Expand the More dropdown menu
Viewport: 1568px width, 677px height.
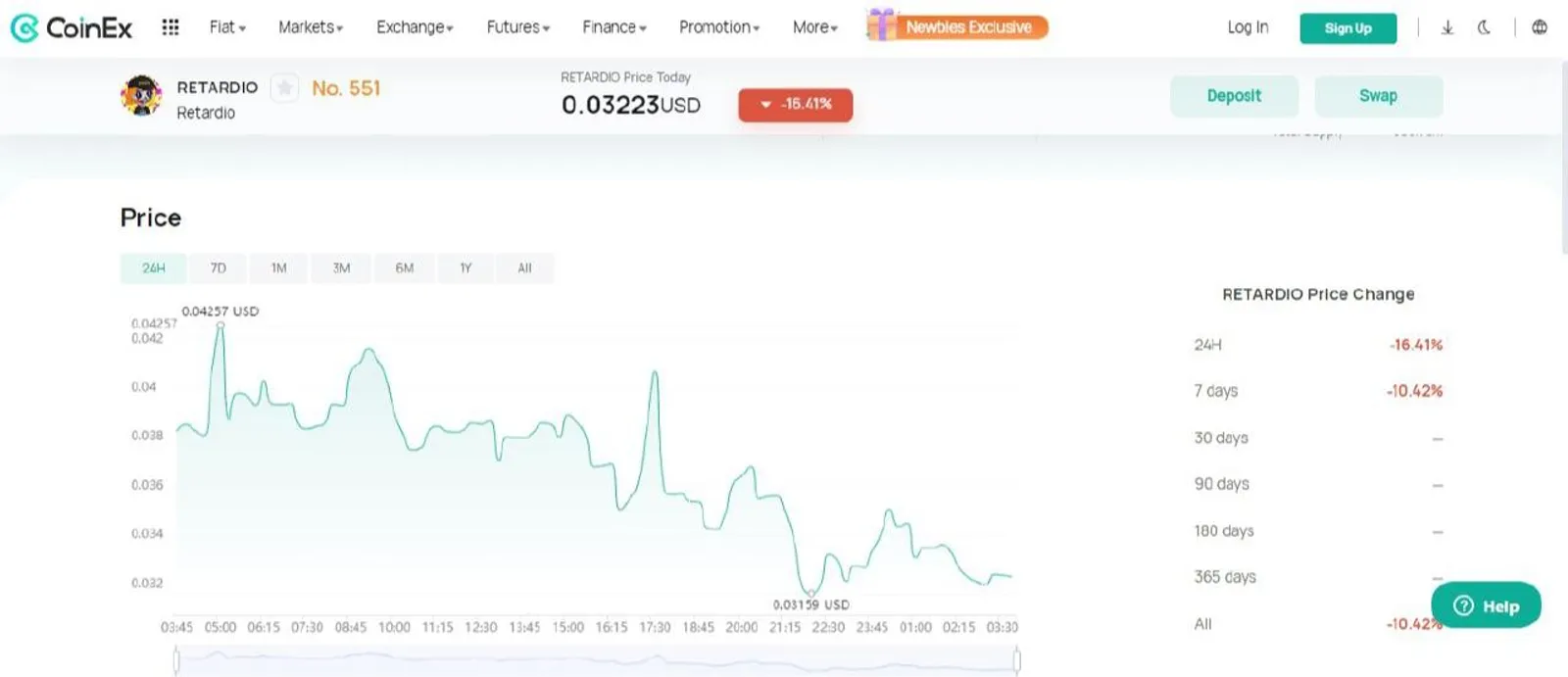[x=815, y=27]
